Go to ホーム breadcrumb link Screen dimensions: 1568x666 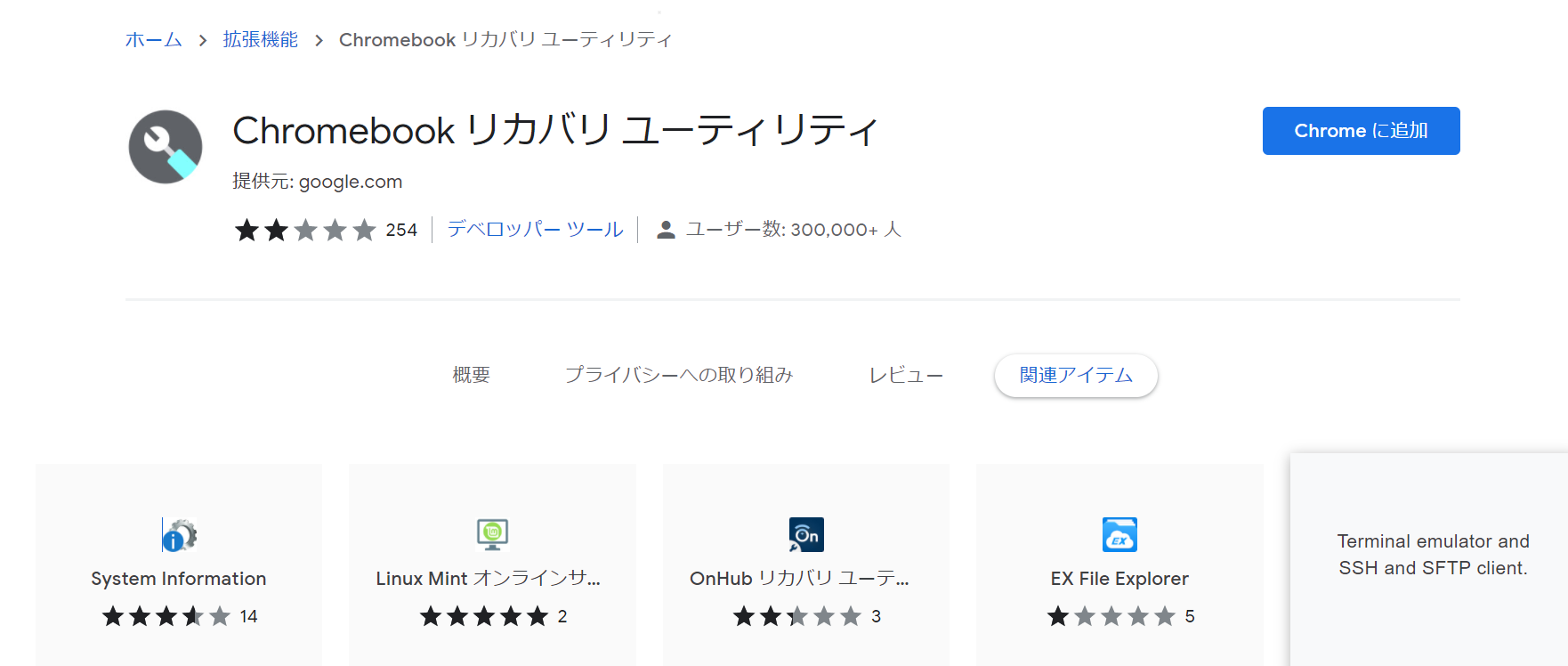[x=154, y=40]
